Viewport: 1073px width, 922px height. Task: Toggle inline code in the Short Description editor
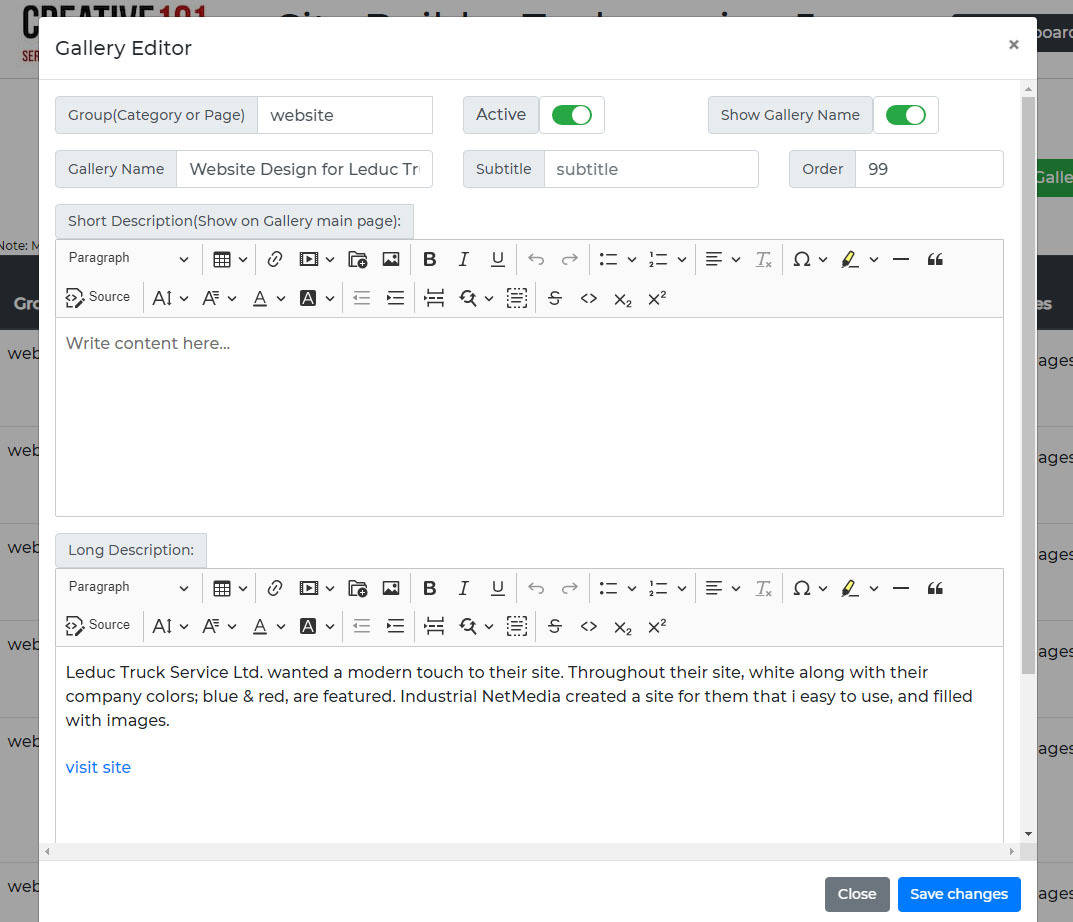(589, 298)
